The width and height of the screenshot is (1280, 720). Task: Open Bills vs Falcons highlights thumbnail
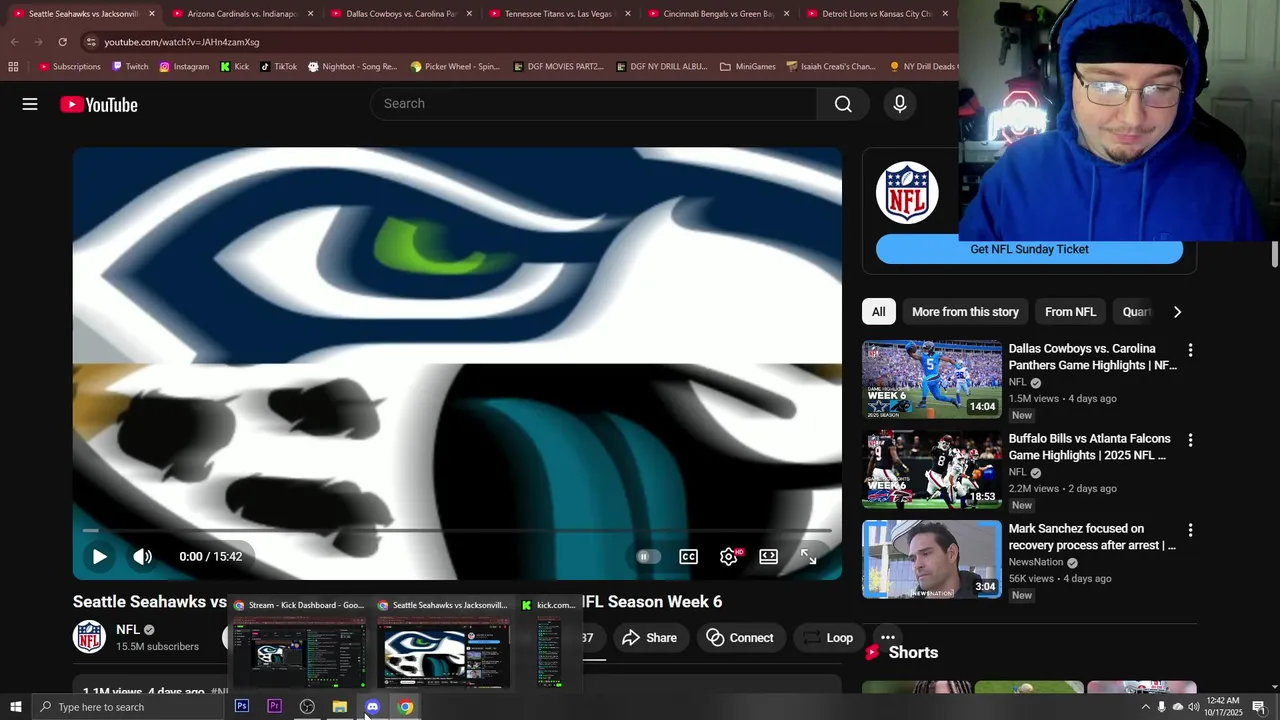[932, 469]
